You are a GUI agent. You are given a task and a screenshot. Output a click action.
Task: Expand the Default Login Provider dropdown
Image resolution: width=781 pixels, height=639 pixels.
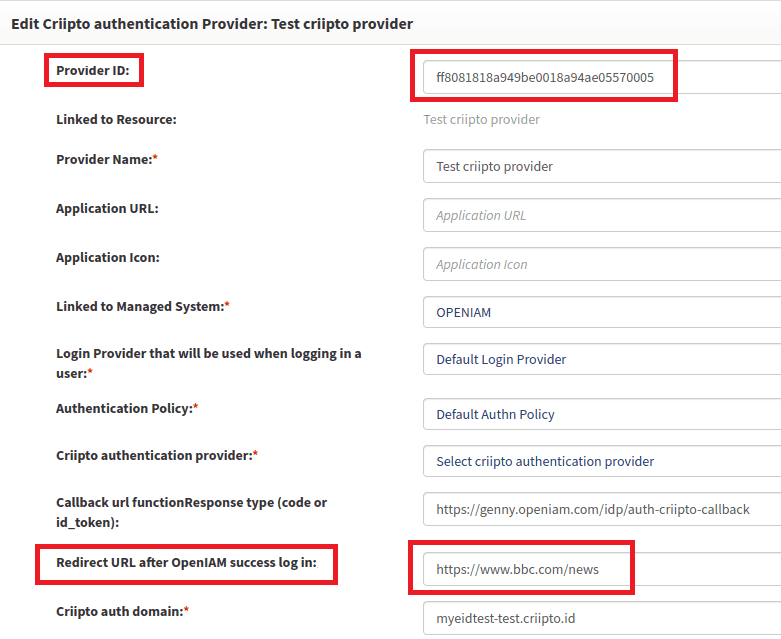[600, 360]
